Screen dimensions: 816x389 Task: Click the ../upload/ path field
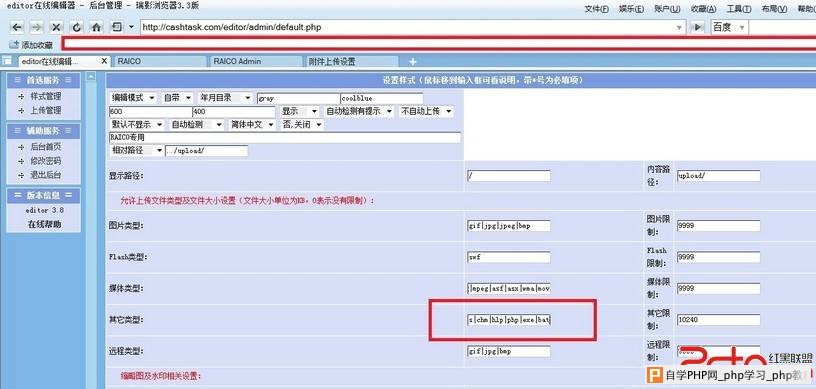tap(206, 150)
